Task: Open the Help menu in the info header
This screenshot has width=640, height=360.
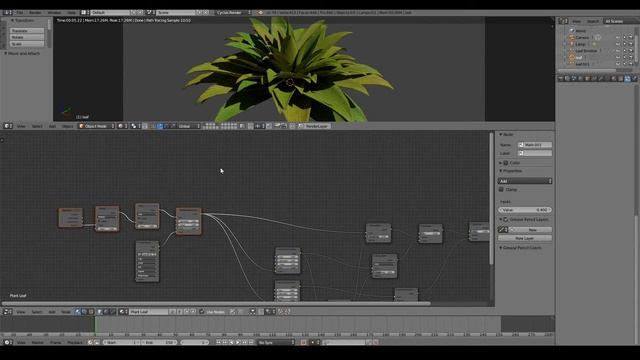Action: click(x=71, y=13)
